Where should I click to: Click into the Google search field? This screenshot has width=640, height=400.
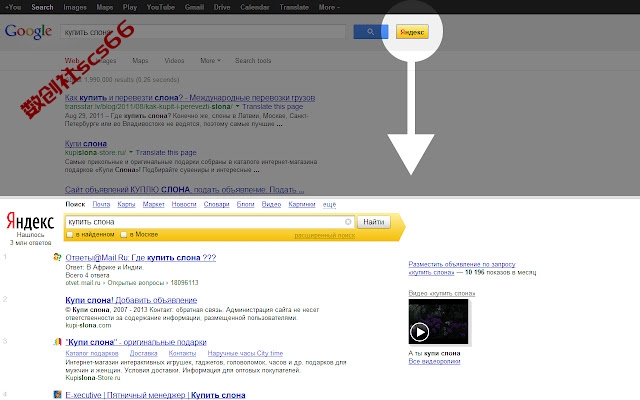[x=203, y=32]
